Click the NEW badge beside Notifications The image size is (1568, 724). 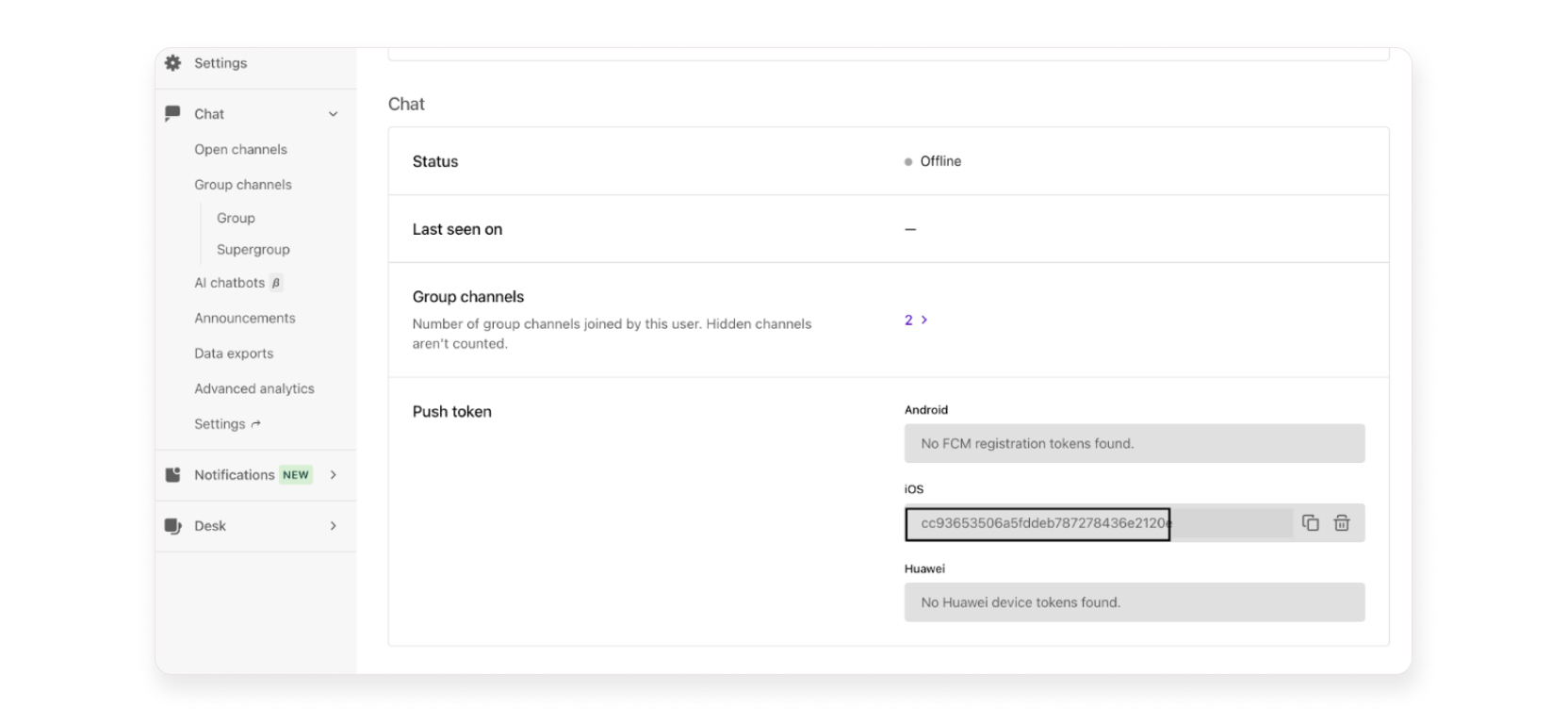tap(296, 475)
